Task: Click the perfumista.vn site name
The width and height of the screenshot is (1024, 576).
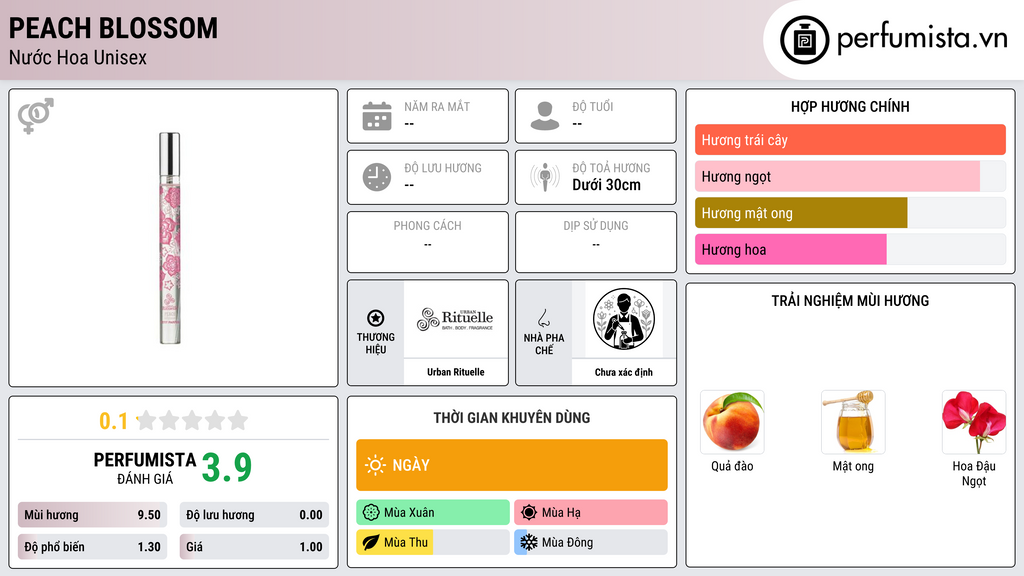Action: (x=922, y=39)
